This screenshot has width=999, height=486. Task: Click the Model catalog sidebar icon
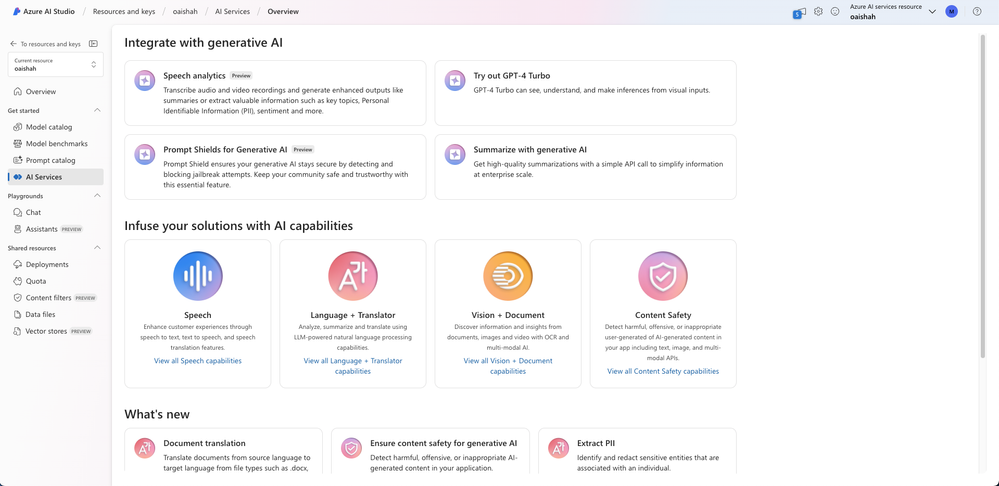(x=18, y=127)
